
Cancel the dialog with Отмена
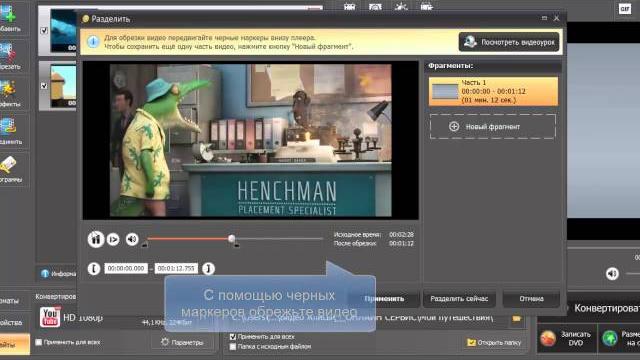pyautogui.click(x=531, y=299)
